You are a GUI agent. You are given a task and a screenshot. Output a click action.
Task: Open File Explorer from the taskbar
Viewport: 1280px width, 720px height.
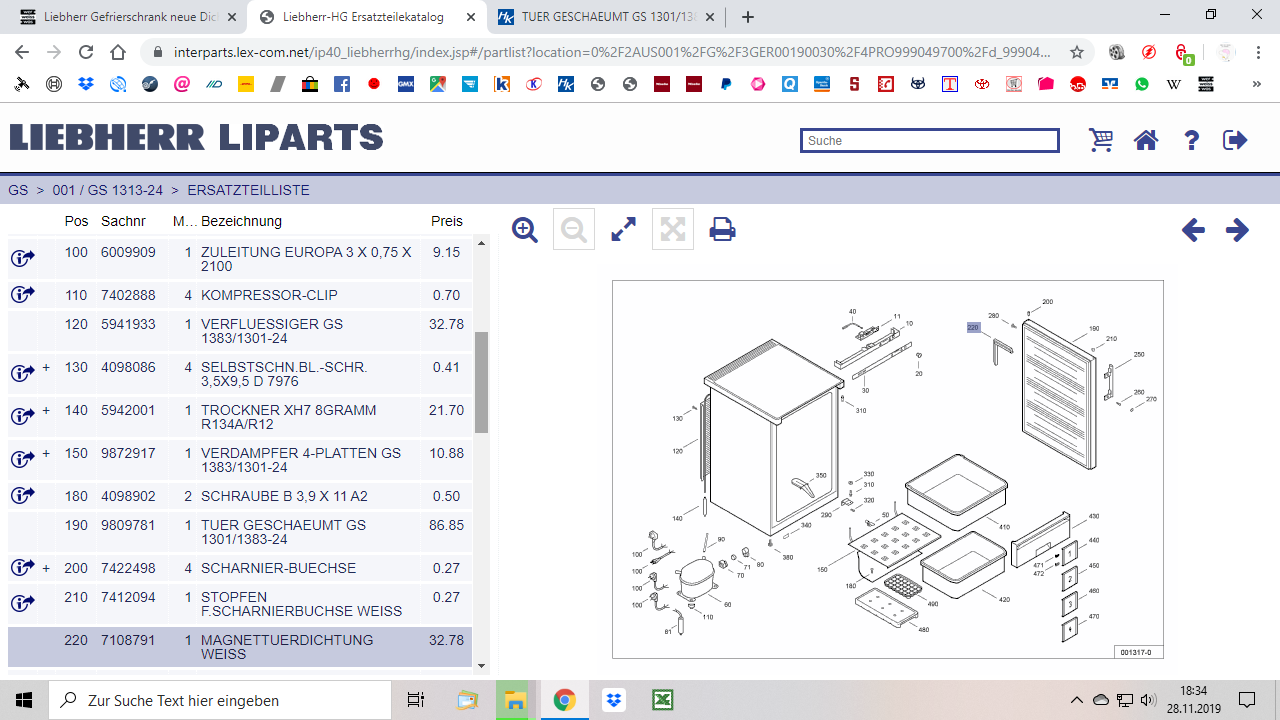[x=515, y=700]
